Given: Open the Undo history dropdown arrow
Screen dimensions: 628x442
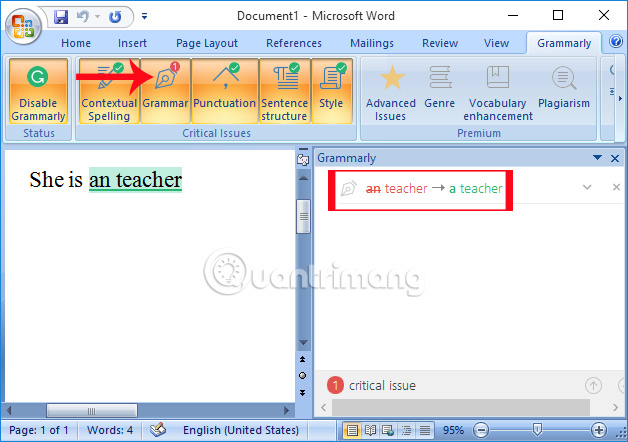Looking at the screenshot, I should tap(97, 17).
